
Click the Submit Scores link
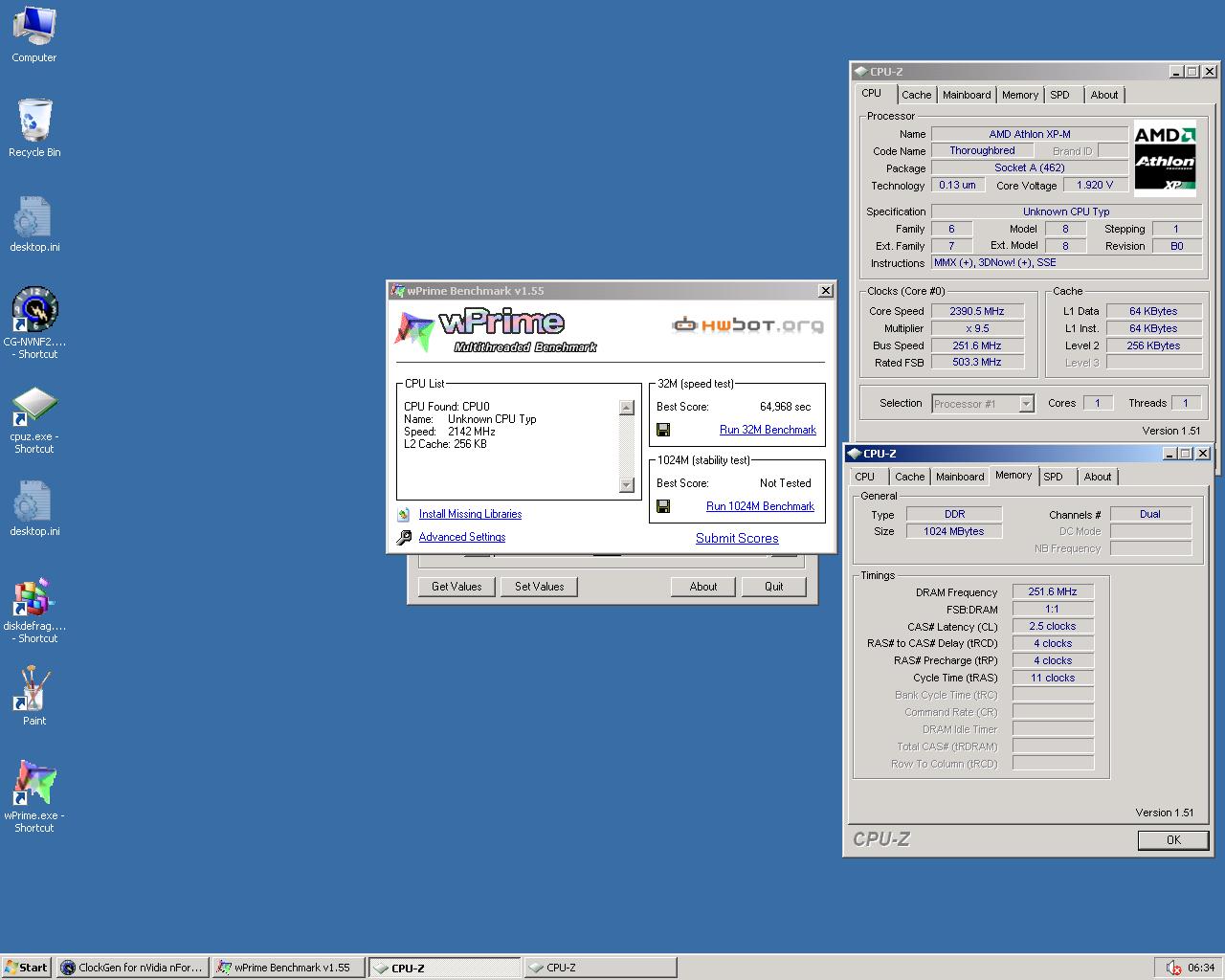point(737,538)
